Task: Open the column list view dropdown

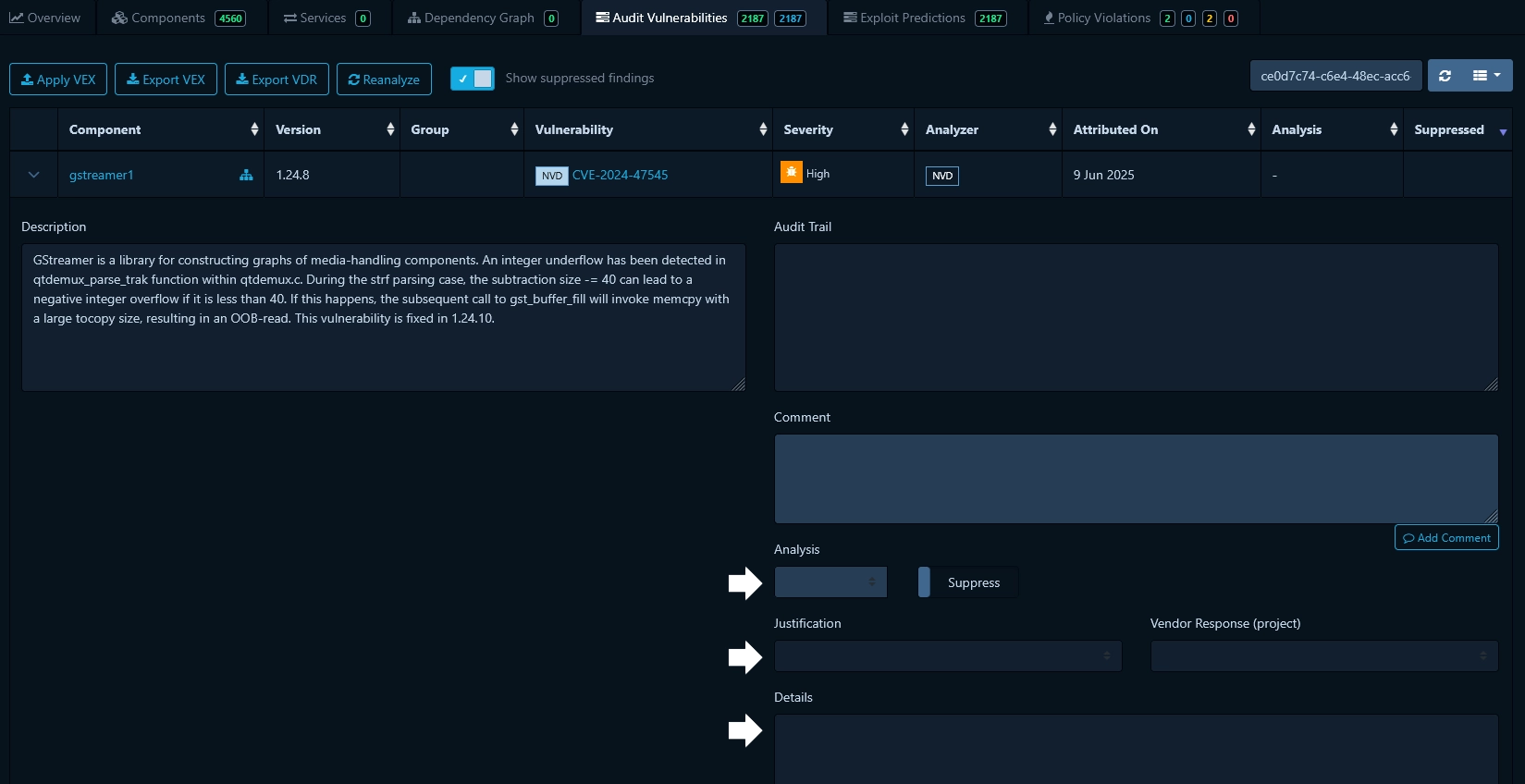Action: (x=1486, y=76)
